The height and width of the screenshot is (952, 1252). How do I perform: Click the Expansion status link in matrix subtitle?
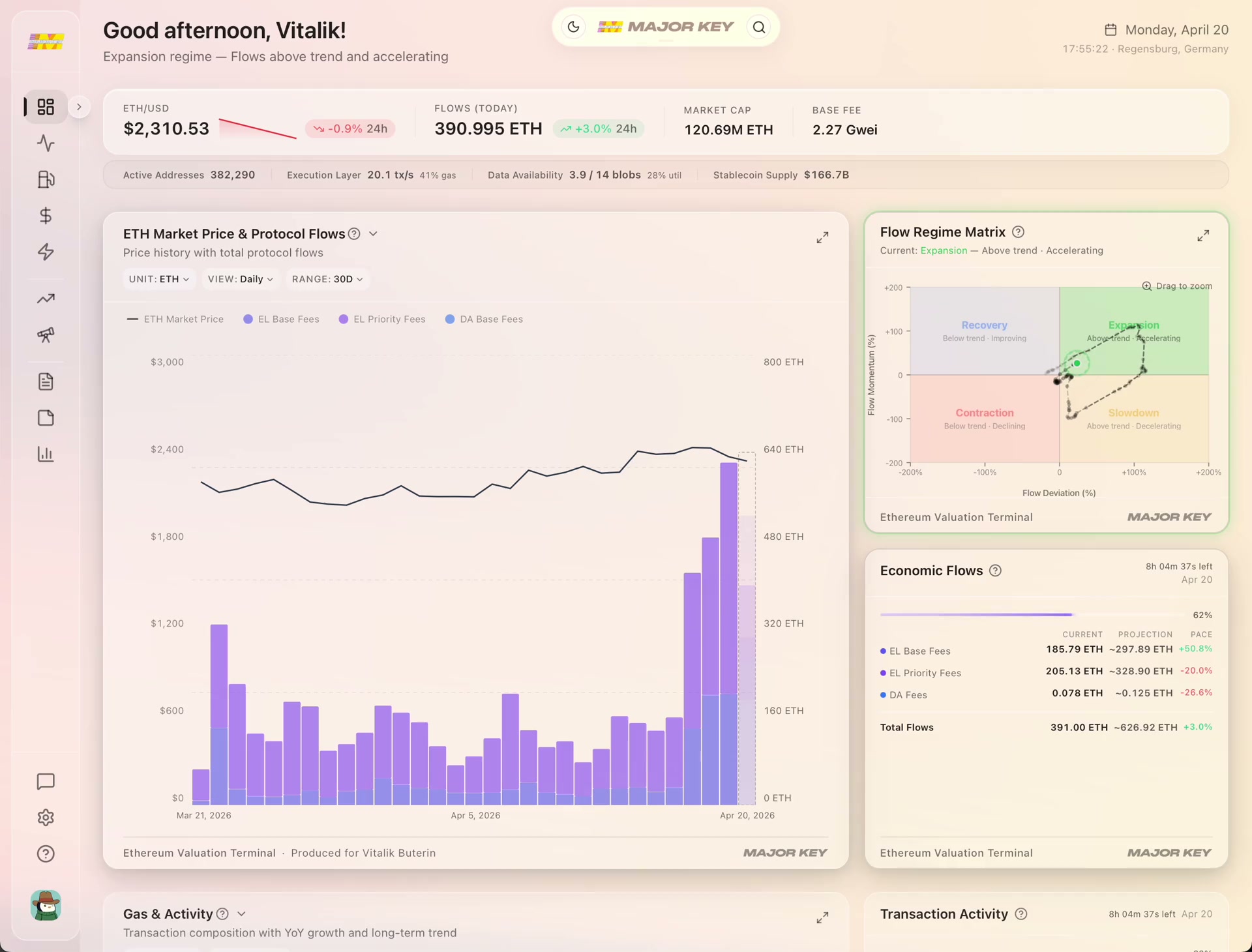(944, 250)
